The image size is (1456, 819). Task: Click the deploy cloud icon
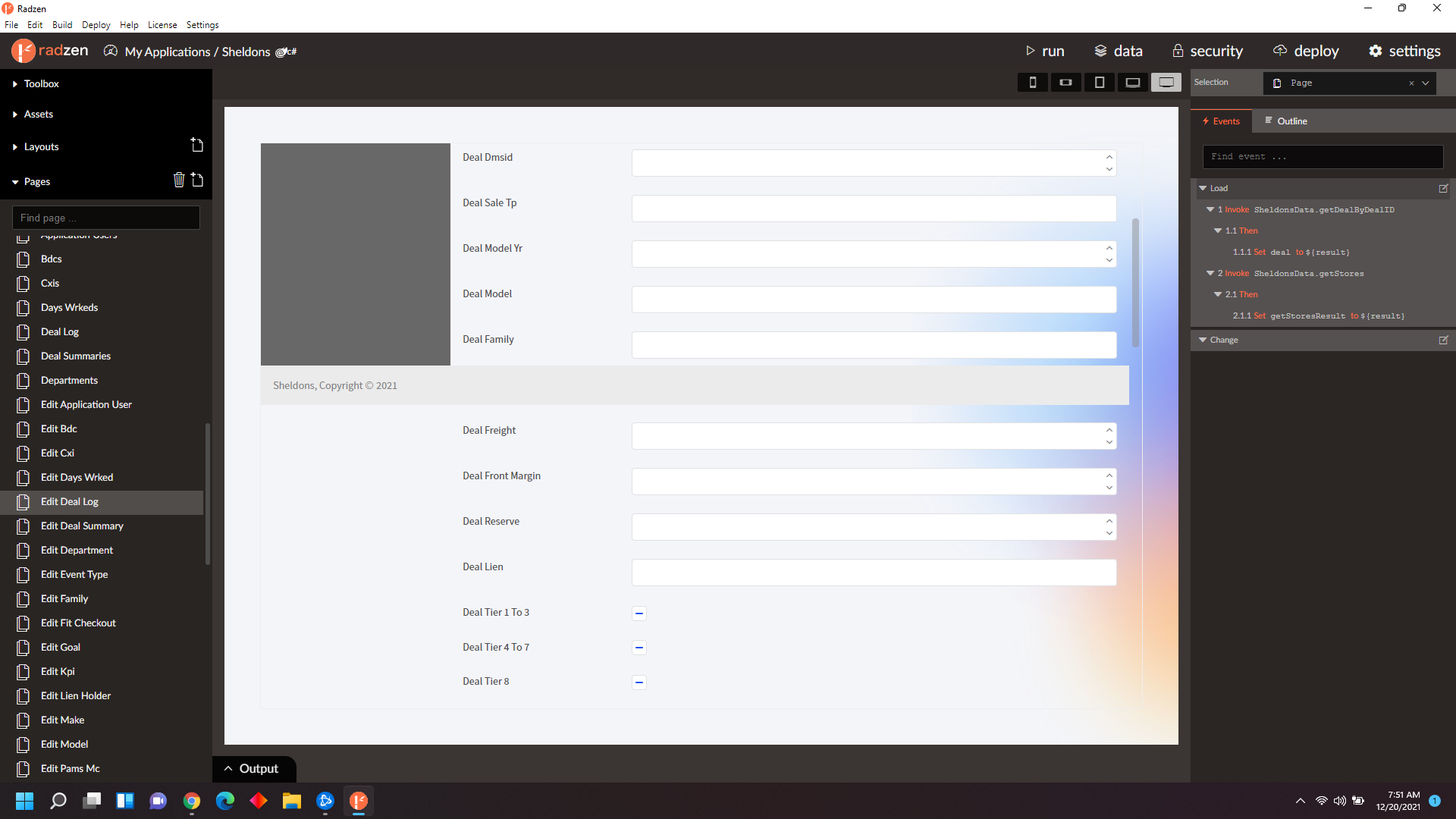click(x=1280, y=50)
